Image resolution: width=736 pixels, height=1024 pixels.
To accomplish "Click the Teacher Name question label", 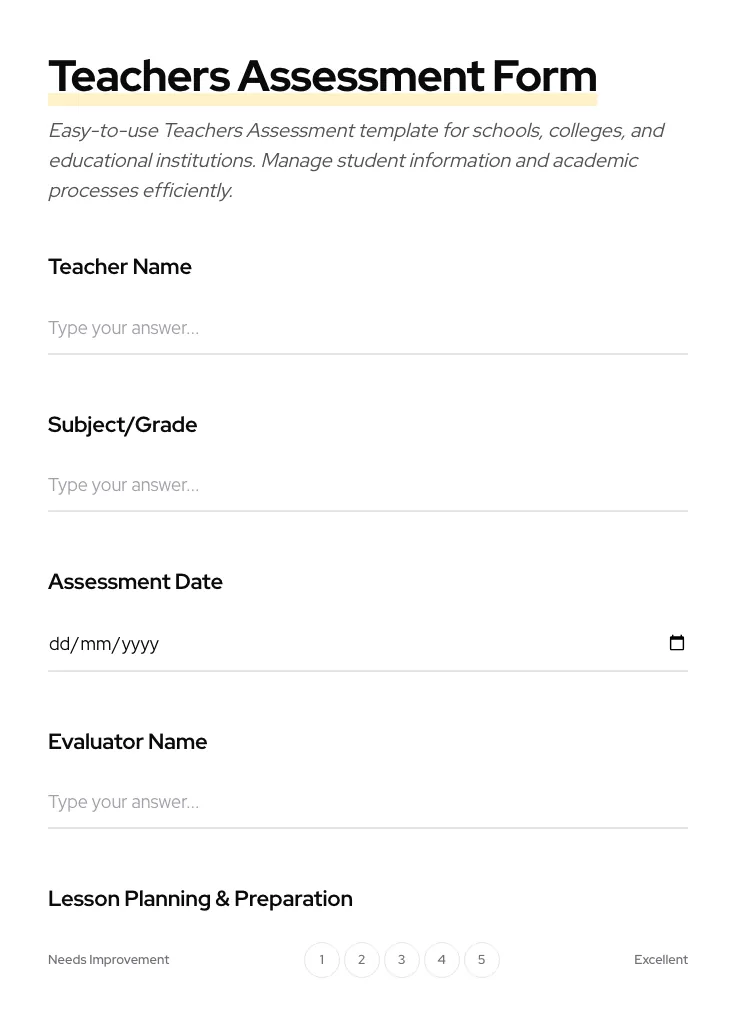I will [119, 266].
